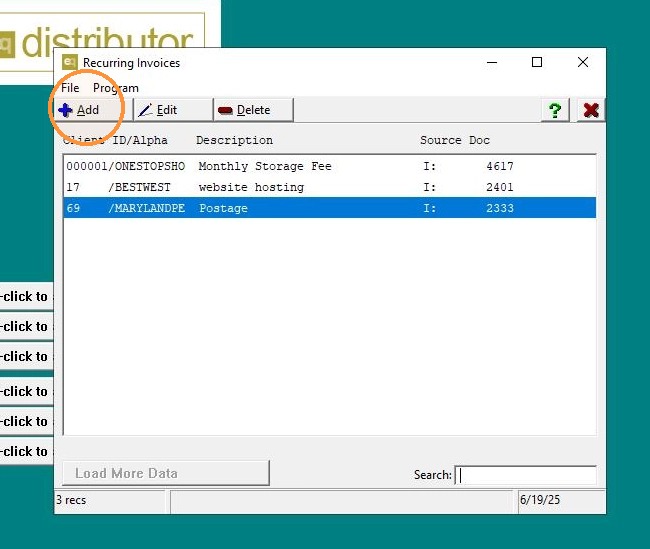Screen dimensions: 650x549
Task: Click the Add button with plus icon
Action: (93, 110)
